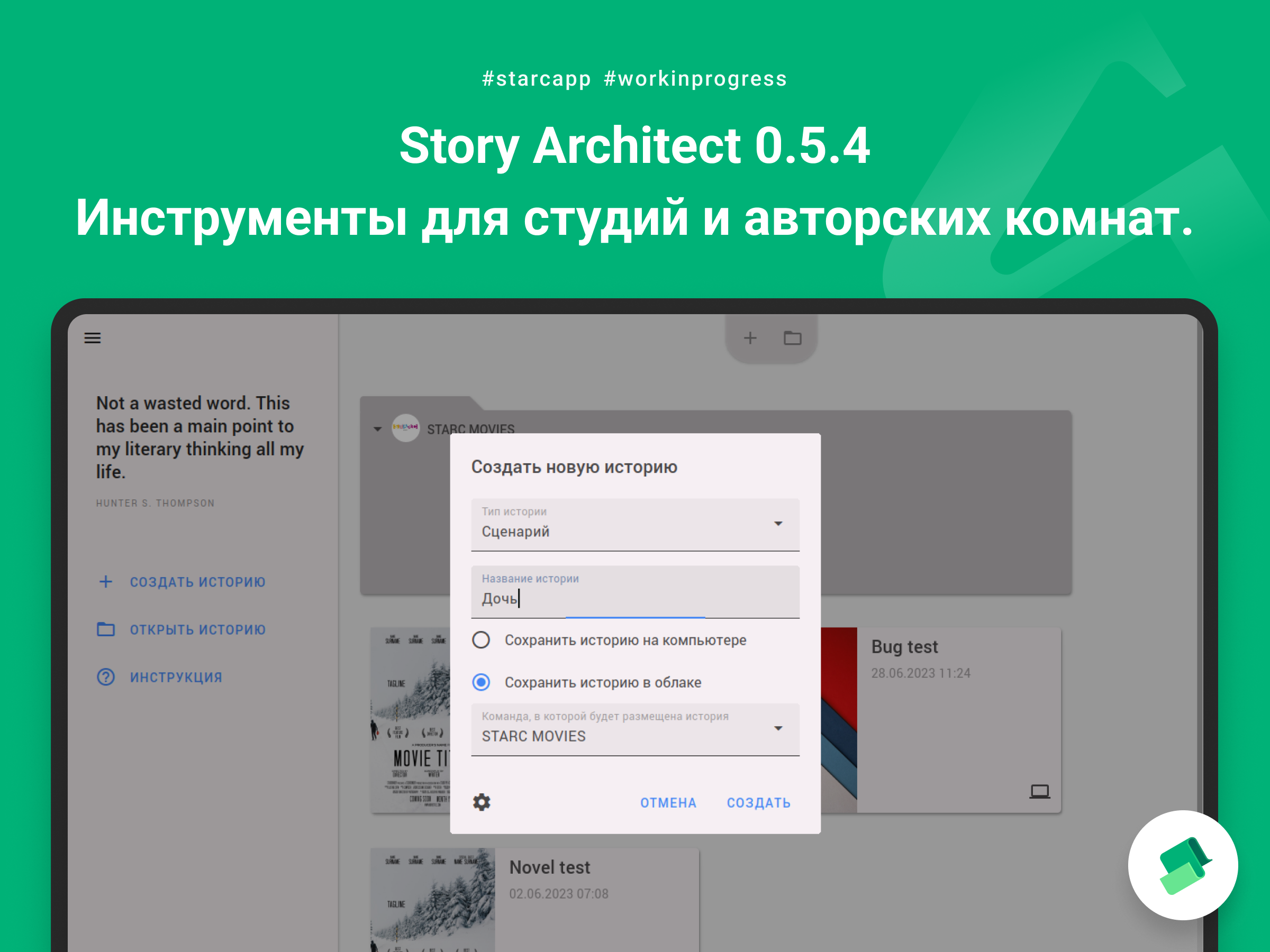Click the dialog title Создать новую историю

pos(574,467)
